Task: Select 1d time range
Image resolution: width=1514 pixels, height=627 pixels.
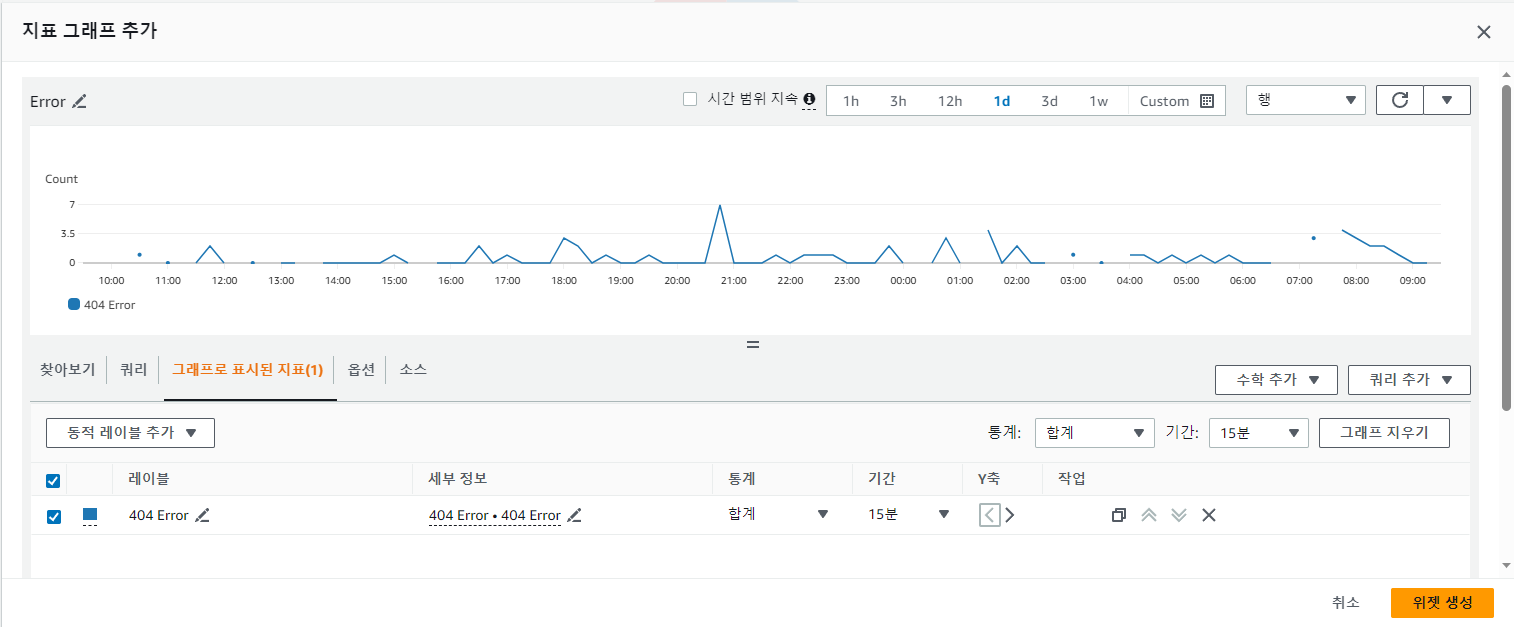Action: pos(1001,101)
